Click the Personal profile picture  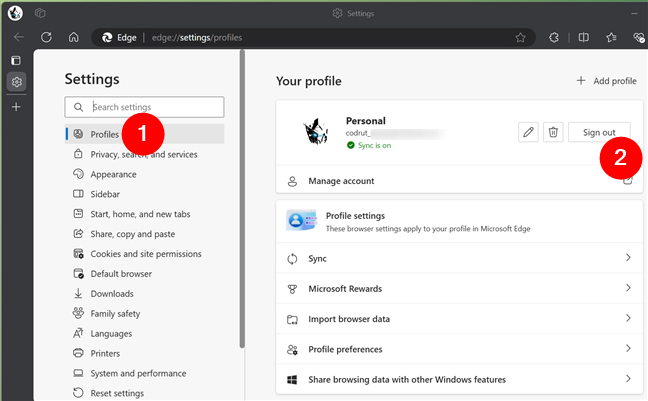pos(316,131)
